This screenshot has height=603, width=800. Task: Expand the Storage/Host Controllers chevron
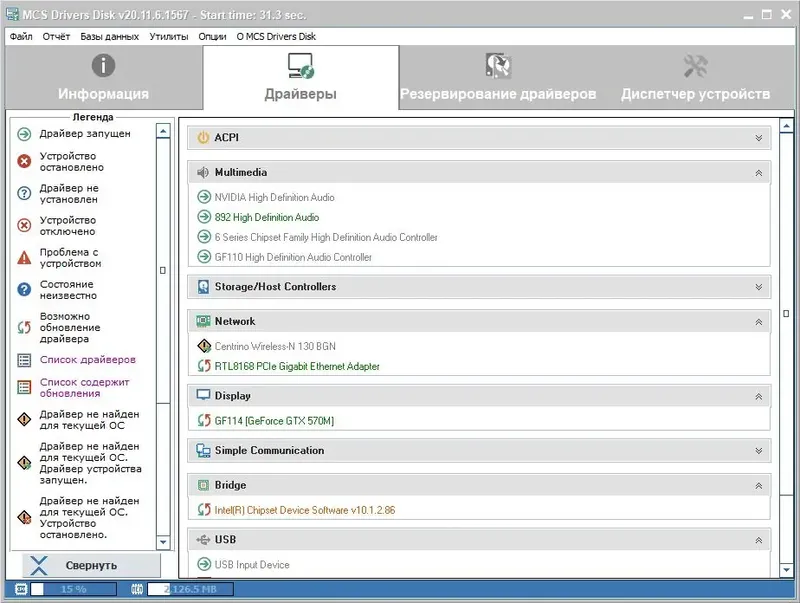pyautogui.click(x=759, y=287)
